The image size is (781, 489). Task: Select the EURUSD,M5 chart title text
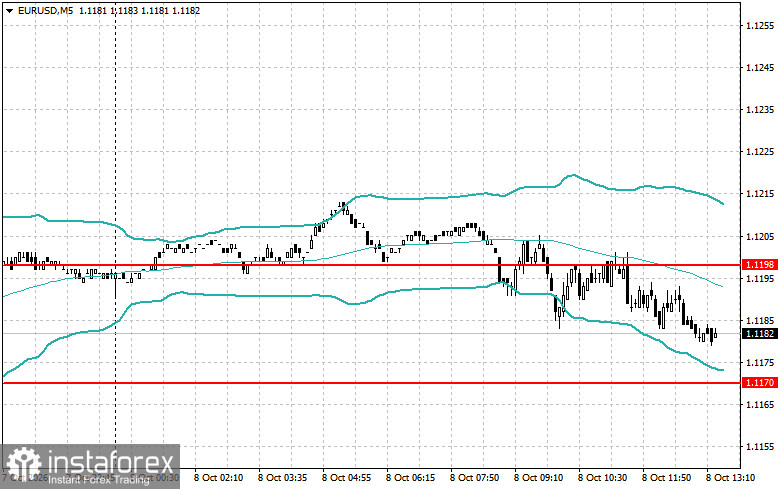45,10
